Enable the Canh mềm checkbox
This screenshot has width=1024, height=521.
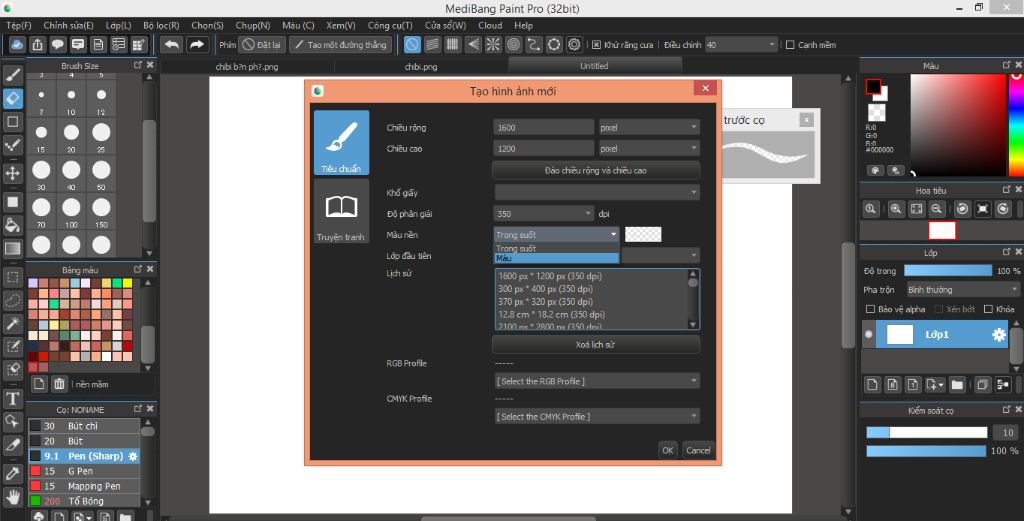tap(790, 45)
